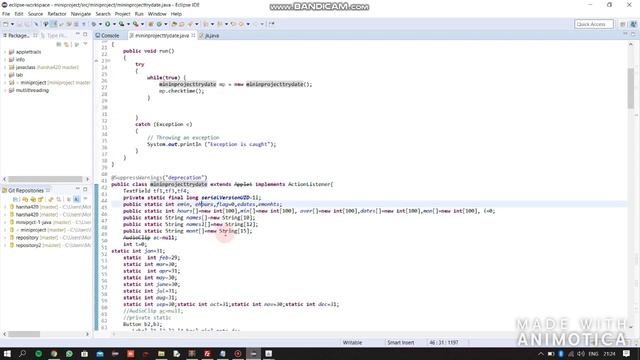The image size is (640, 360).
Task: Click the Git Repositories view tab
Action: click(x=25, y=190)
